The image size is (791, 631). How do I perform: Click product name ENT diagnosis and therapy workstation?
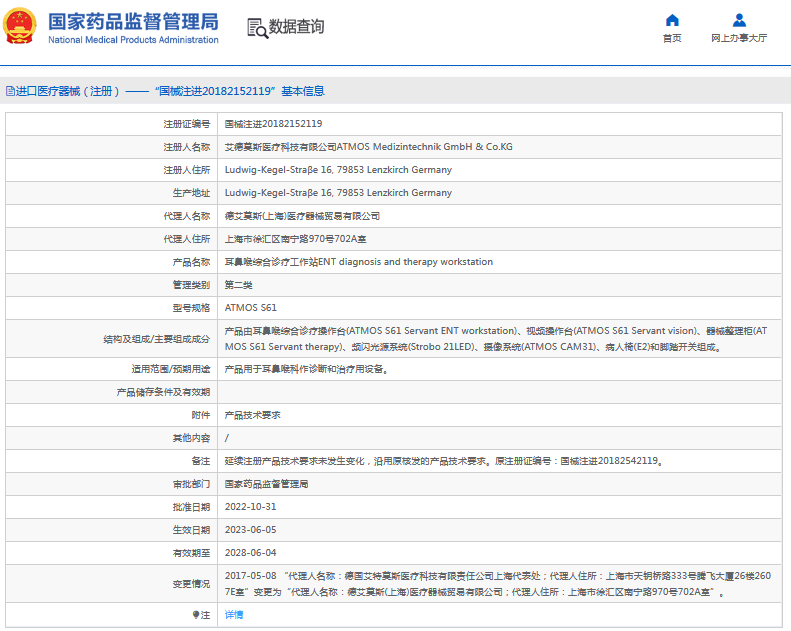pos(359,262)
